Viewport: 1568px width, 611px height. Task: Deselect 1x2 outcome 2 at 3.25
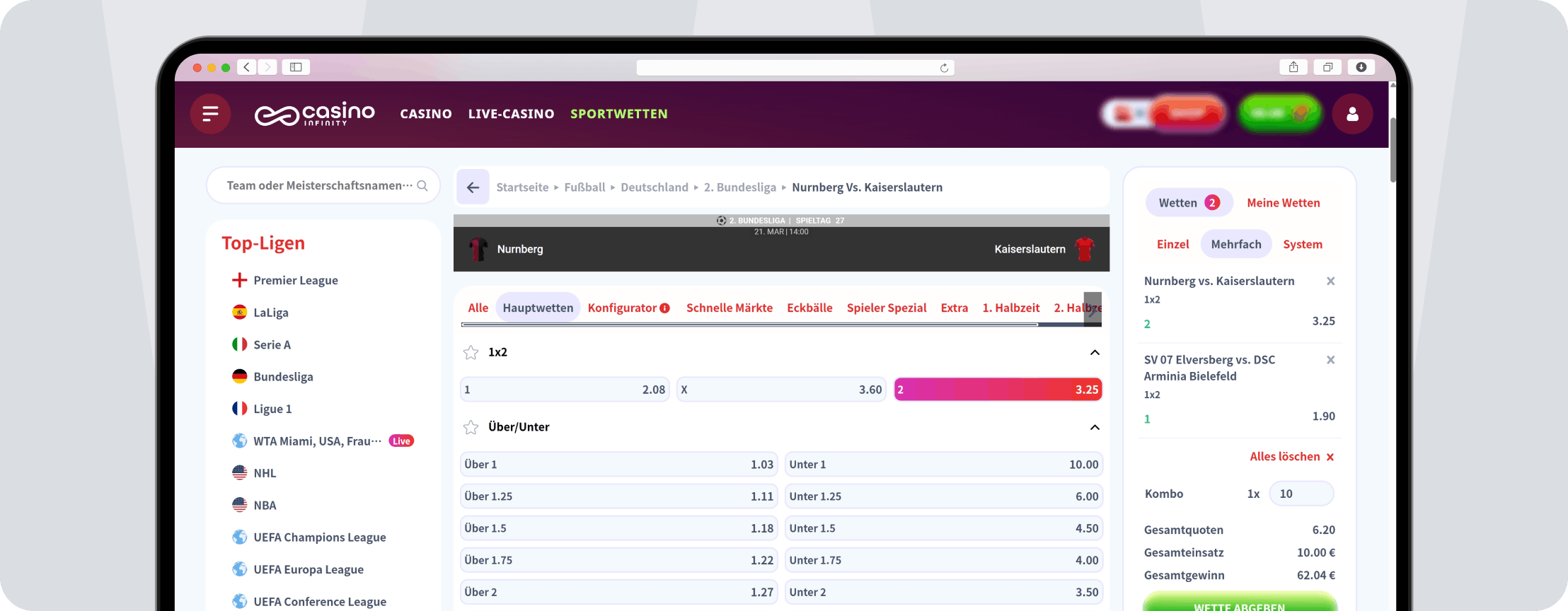998,390
